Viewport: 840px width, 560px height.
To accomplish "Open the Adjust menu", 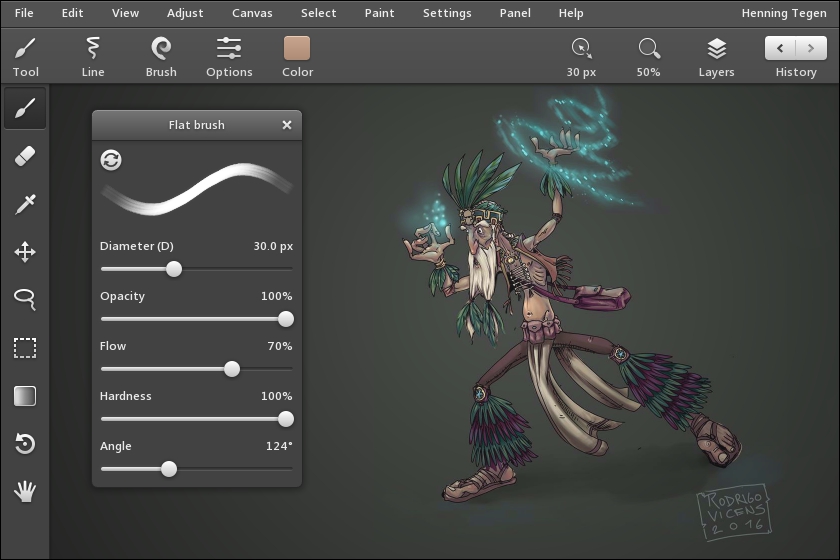I will pos(185,13).
